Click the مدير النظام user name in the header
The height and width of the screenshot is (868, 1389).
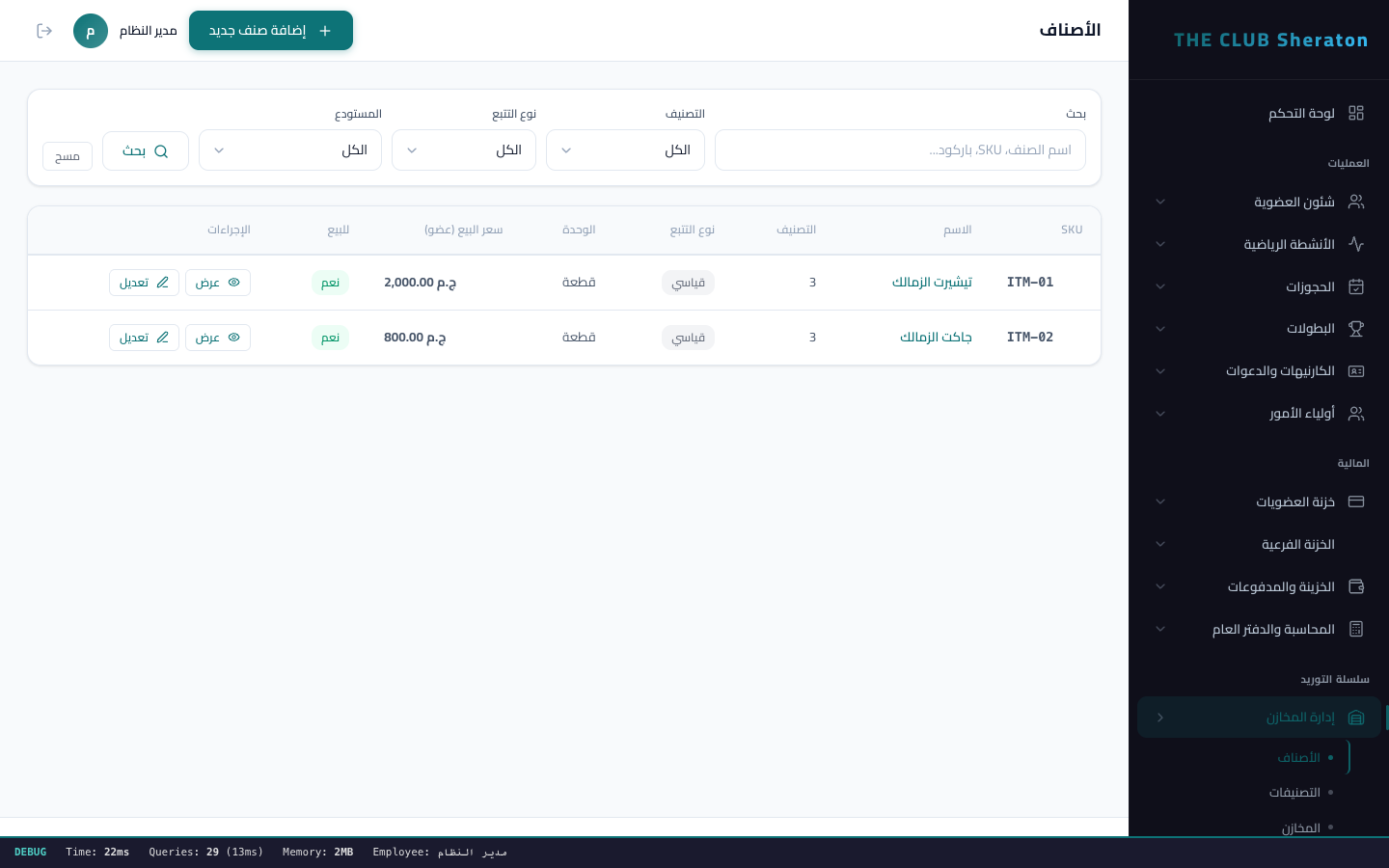[x=149, y=31]
